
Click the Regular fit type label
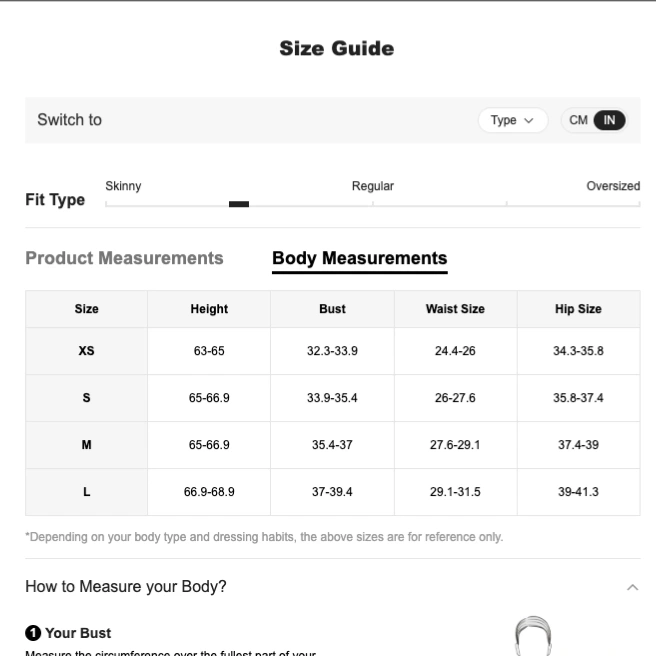point(373,186)
